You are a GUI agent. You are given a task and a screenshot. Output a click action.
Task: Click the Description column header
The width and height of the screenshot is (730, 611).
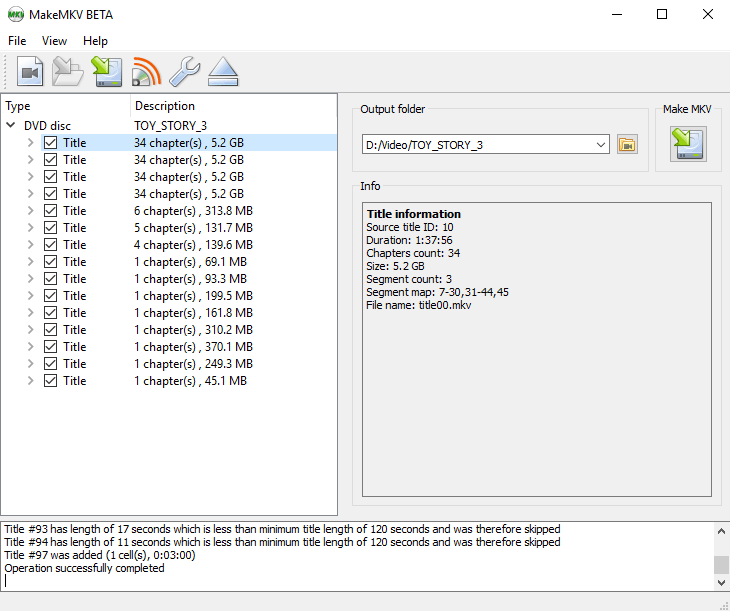pyautogui.click(x=234, y=106)
